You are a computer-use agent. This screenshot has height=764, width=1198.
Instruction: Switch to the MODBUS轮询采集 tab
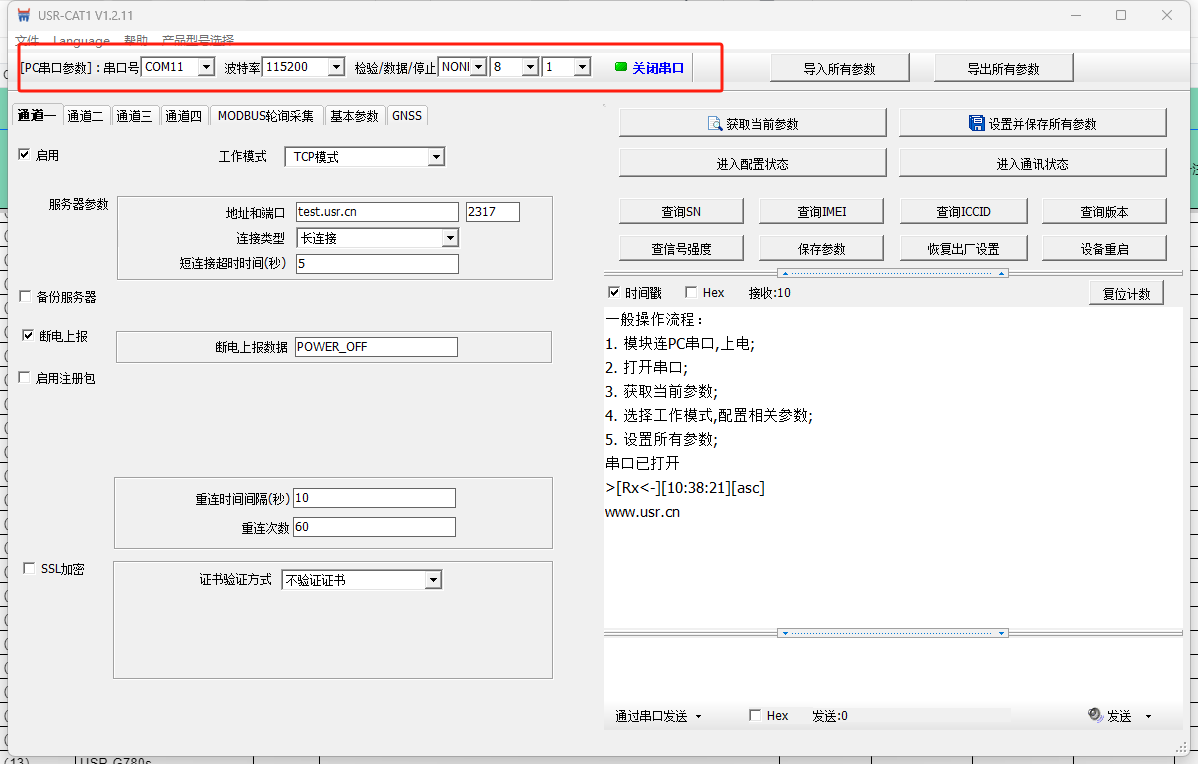266,116
